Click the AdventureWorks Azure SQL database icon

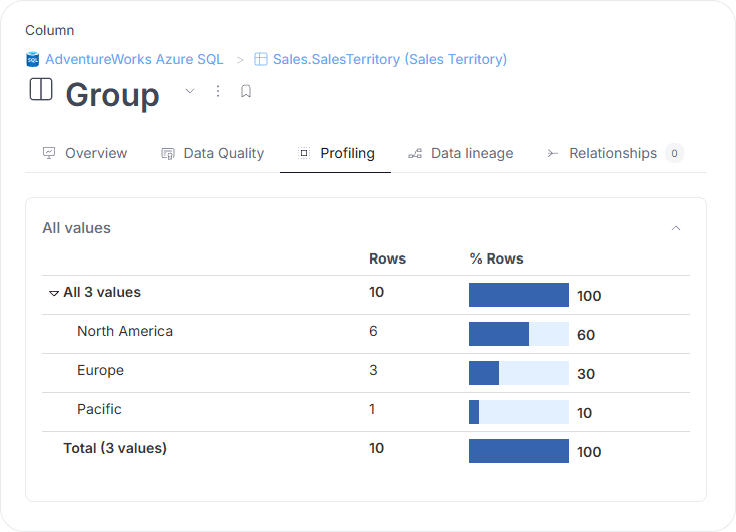point(33,60)
